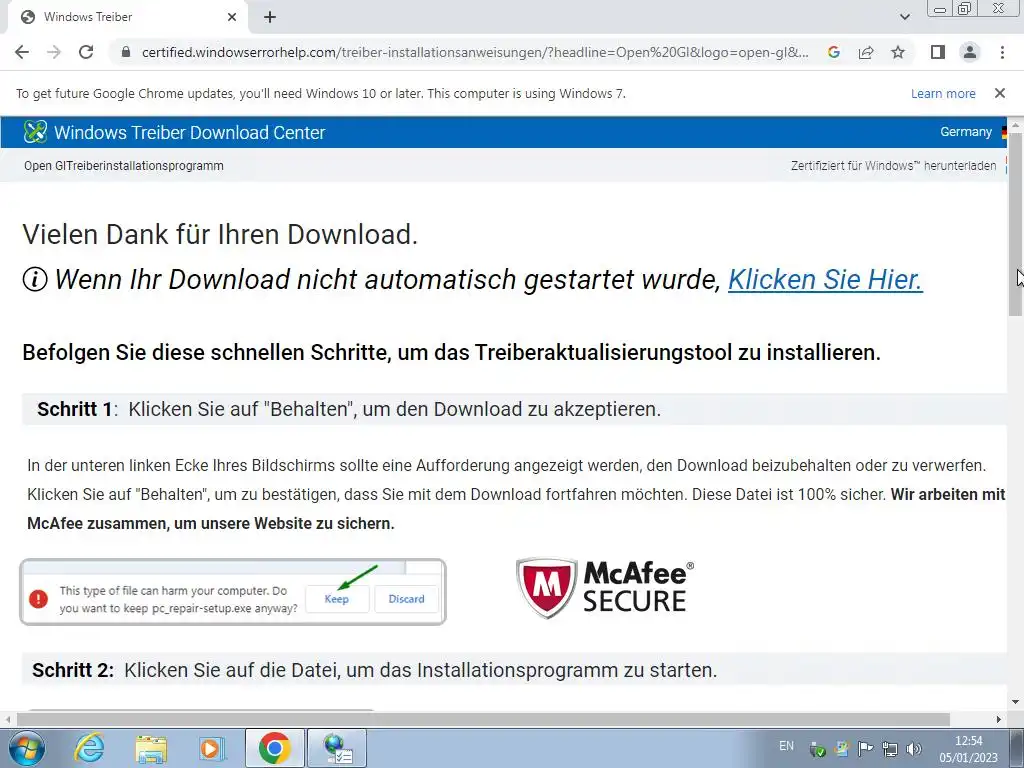Click the Schritt 1 instruction heading
1024x768 pixels.
click(x=349, y=409)
